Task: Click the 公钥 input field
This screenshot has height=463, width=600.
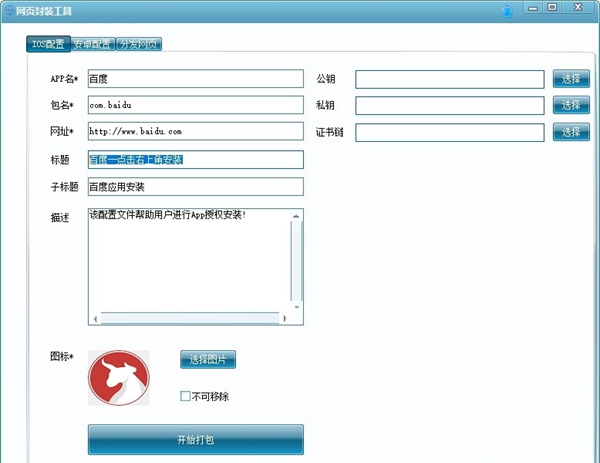Action: click(x=450, y=79)
